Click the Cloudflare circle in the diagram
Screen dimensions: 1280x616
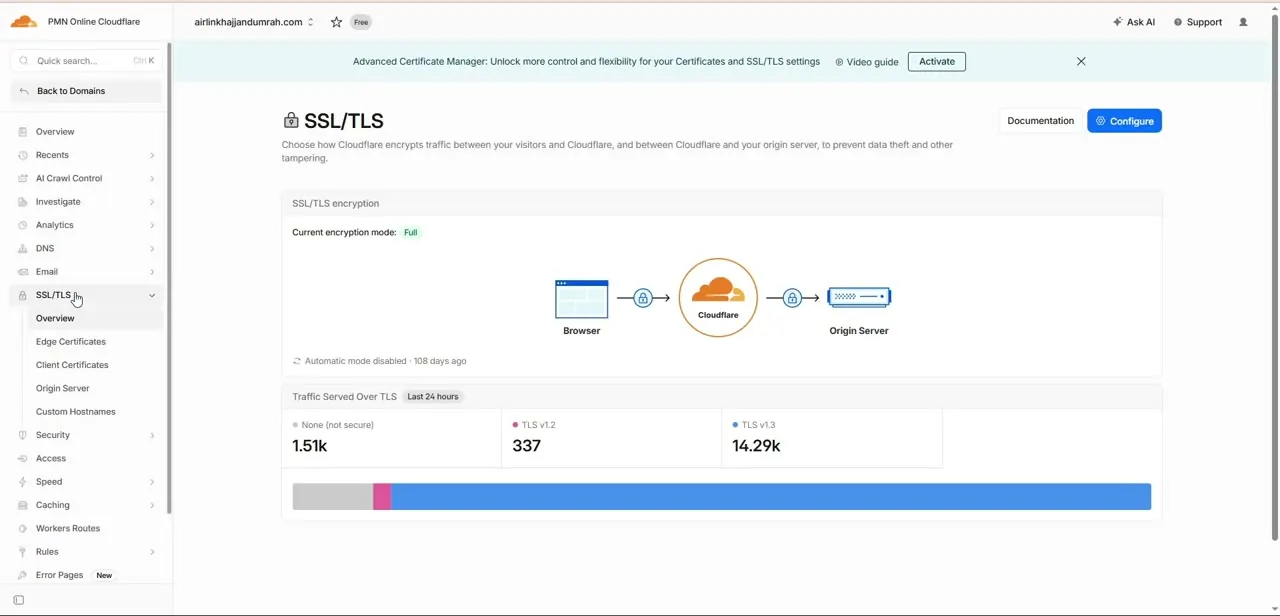point(718,297)
